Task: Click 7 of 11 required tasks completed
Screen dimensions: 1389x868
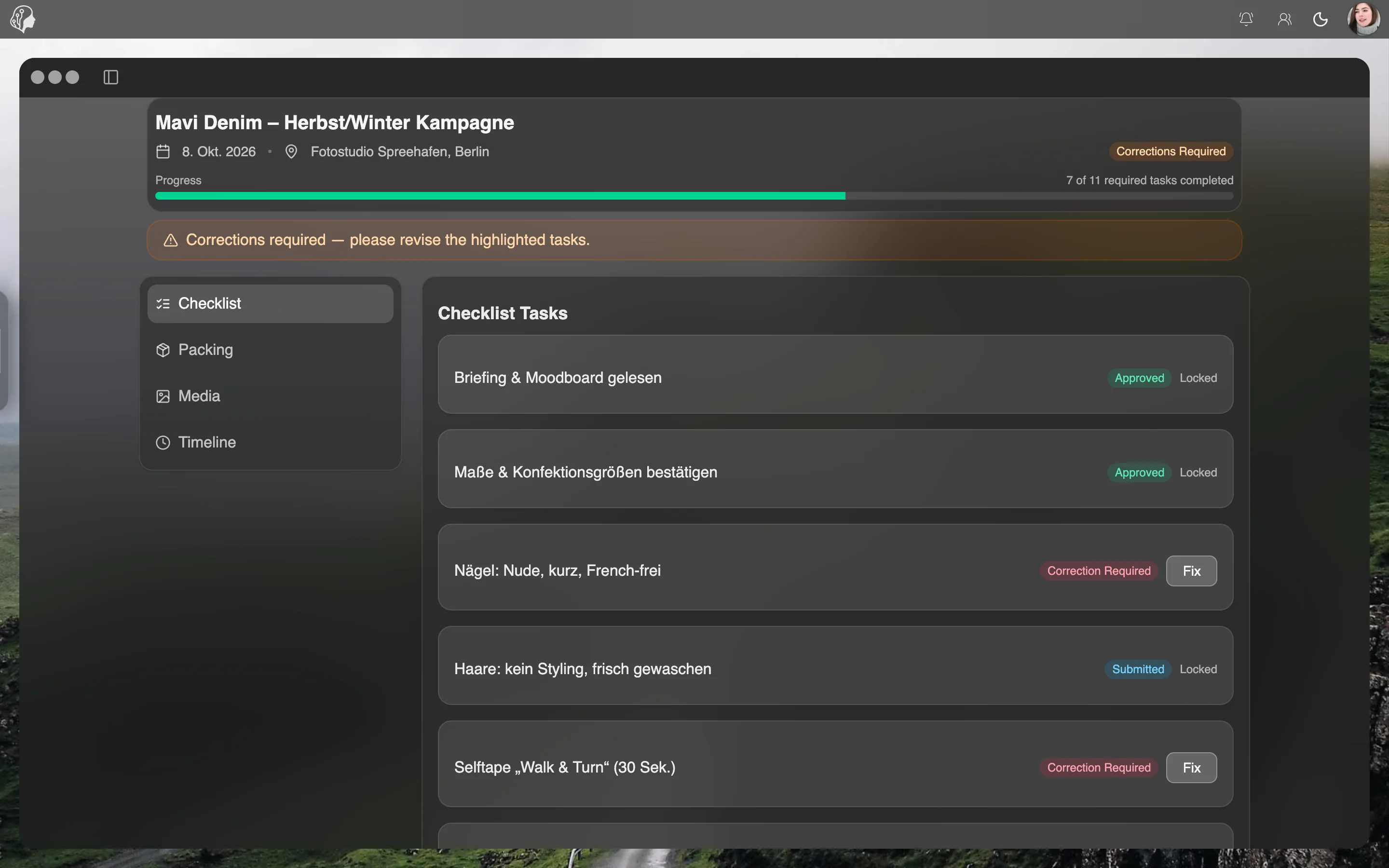Action: (x=1150, y=180)
